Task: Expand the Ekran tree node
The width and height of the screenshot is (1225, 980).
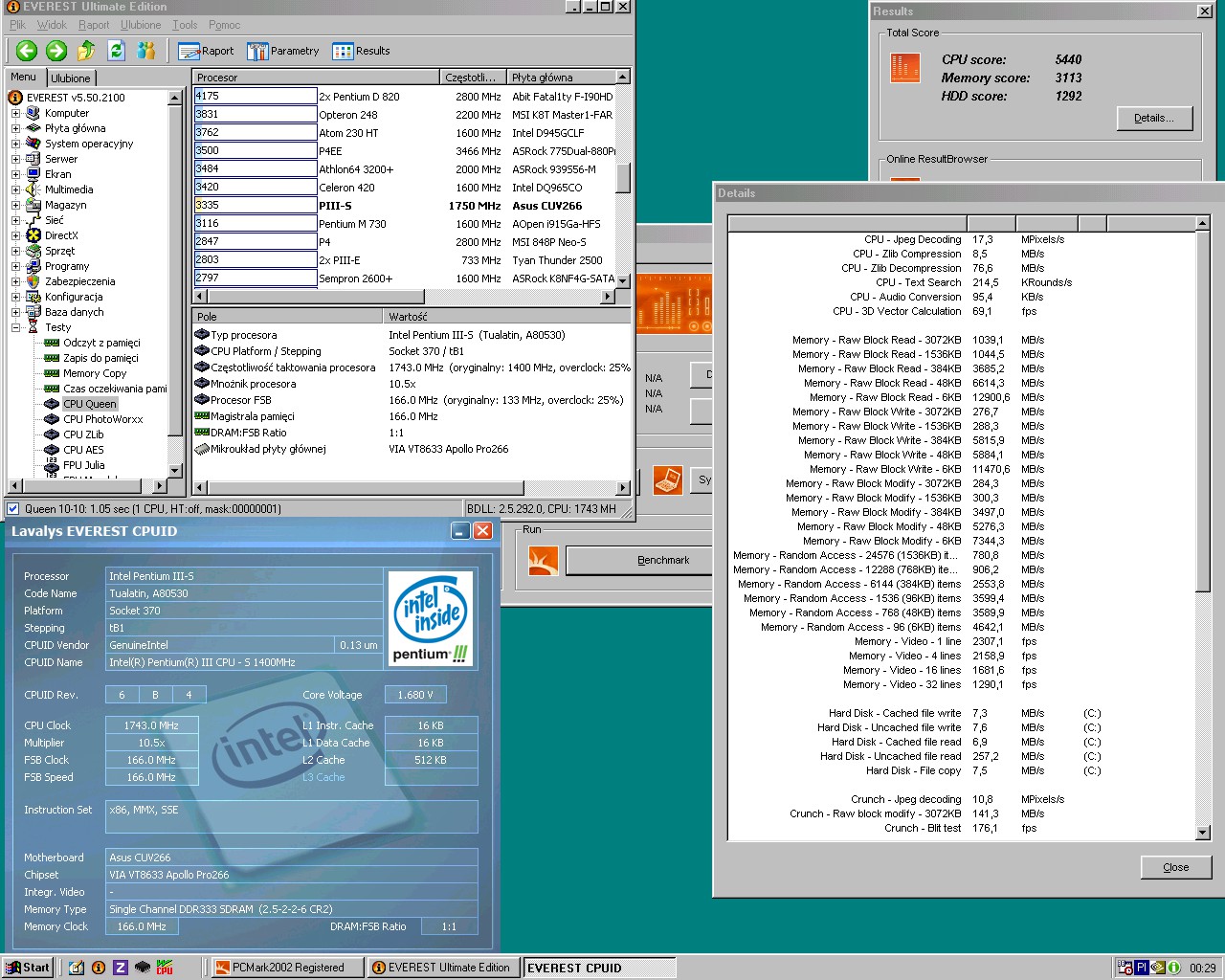Action: (15, 174)
